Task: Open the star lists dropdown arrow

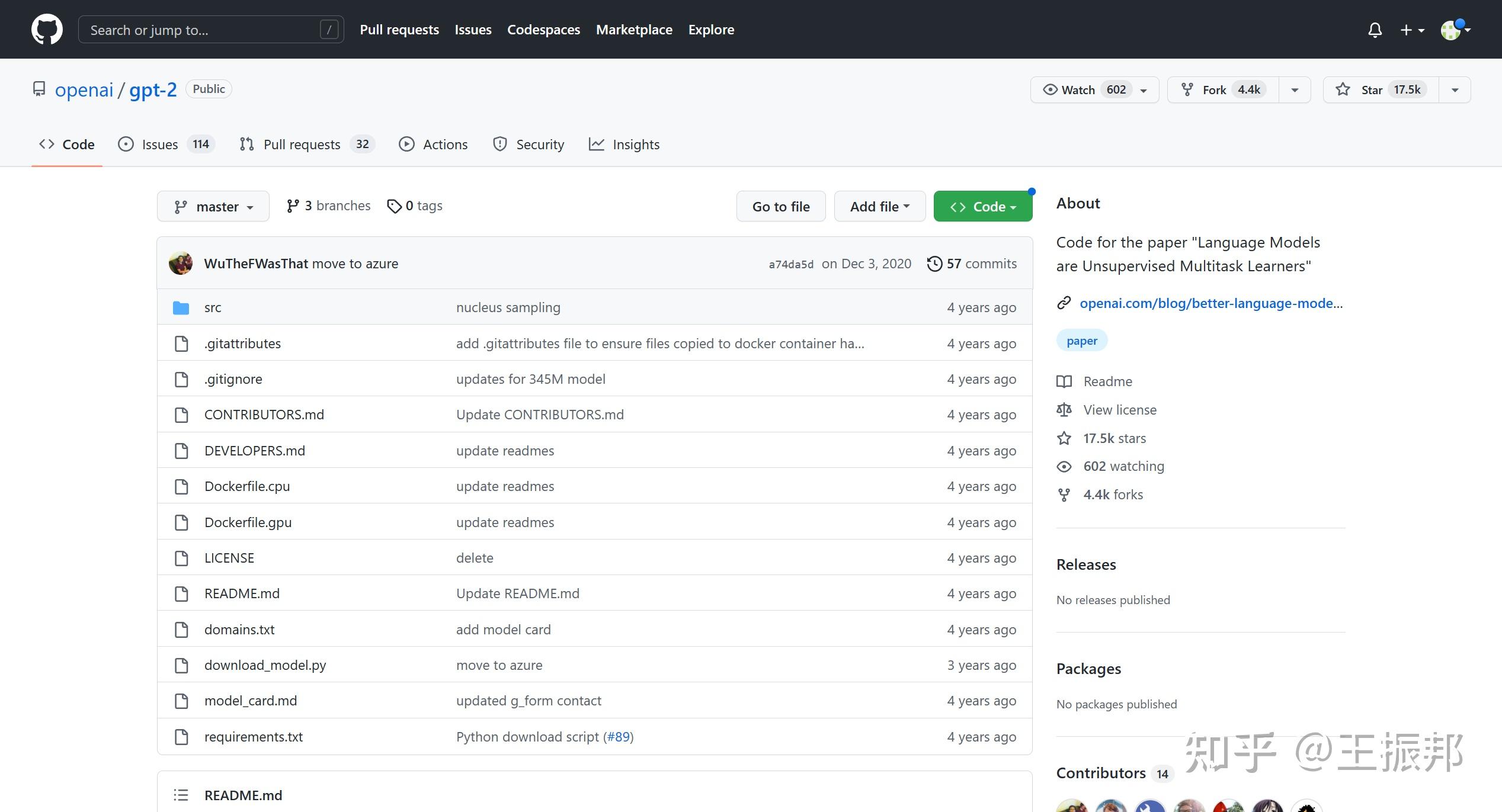Action: tap(1455, 90)
